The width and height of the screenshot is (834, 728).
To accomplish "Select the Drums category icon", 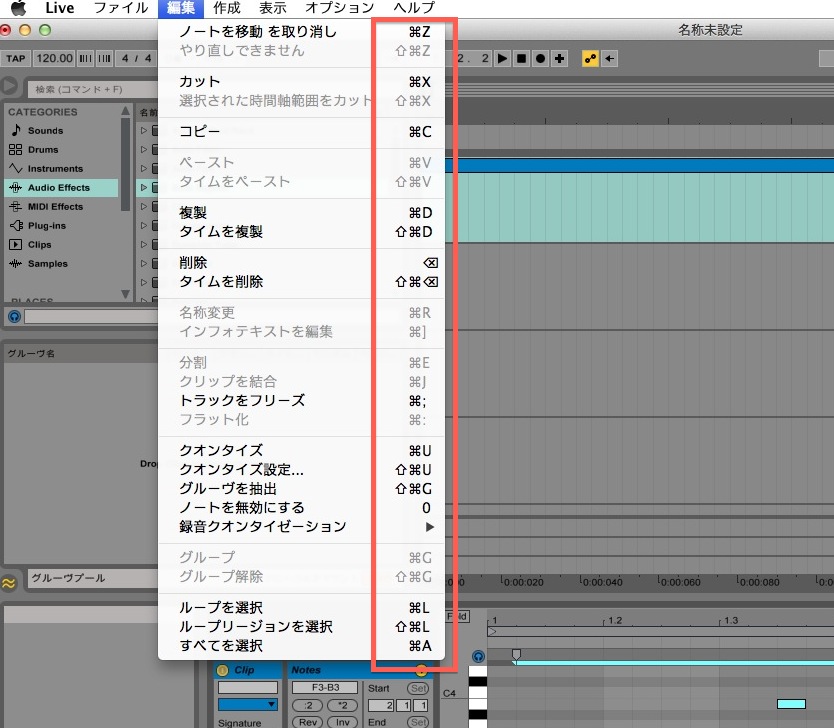I will tap(15, 149).
